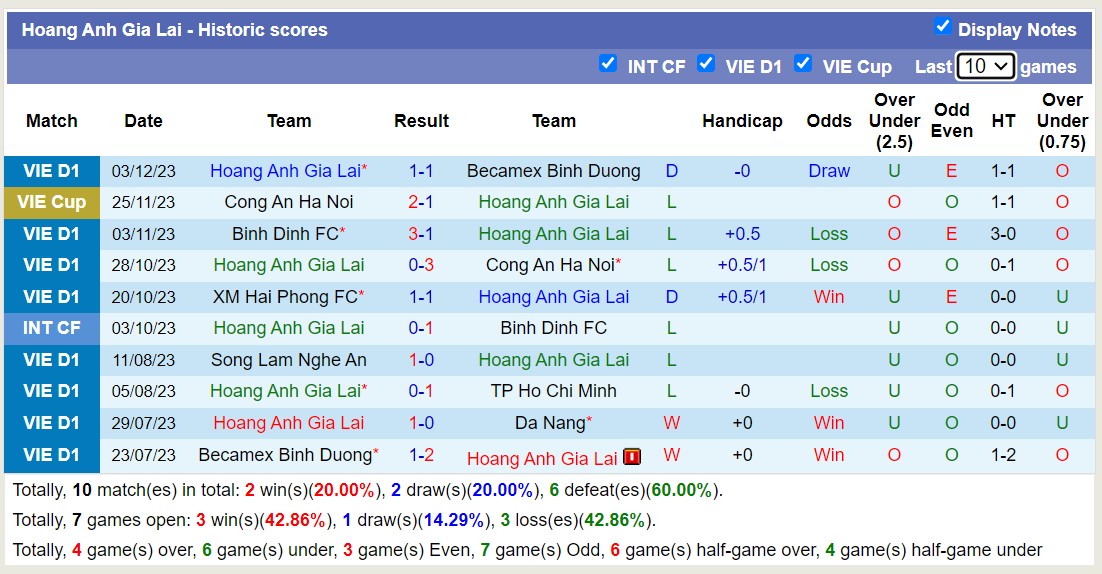This screenshot has height=574, width=1102.
Task: Click team Song Lam Nghe An
Action: pos(289,360)
